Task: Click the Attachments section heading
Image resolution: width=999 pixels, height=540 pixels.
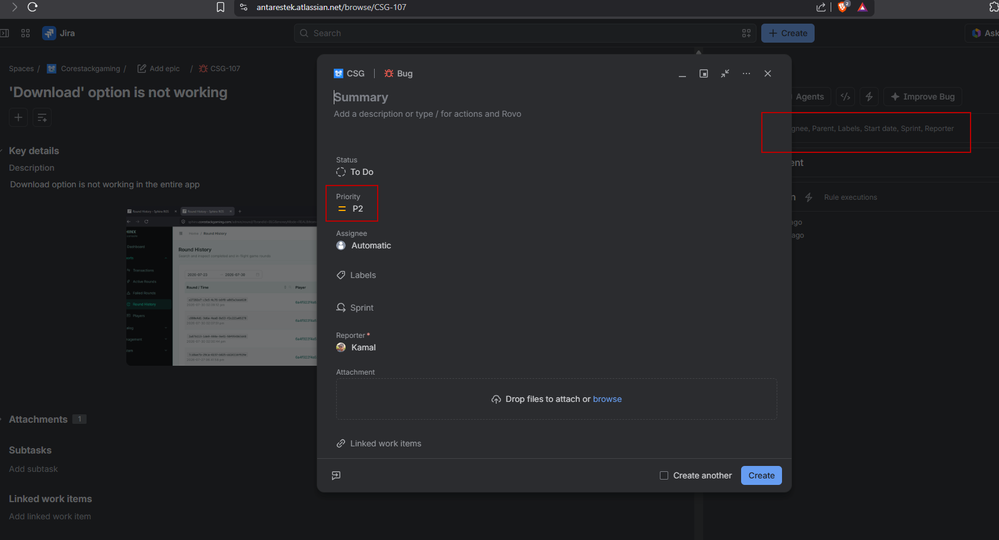Action: pyautogui.click(x=38, y=420)
